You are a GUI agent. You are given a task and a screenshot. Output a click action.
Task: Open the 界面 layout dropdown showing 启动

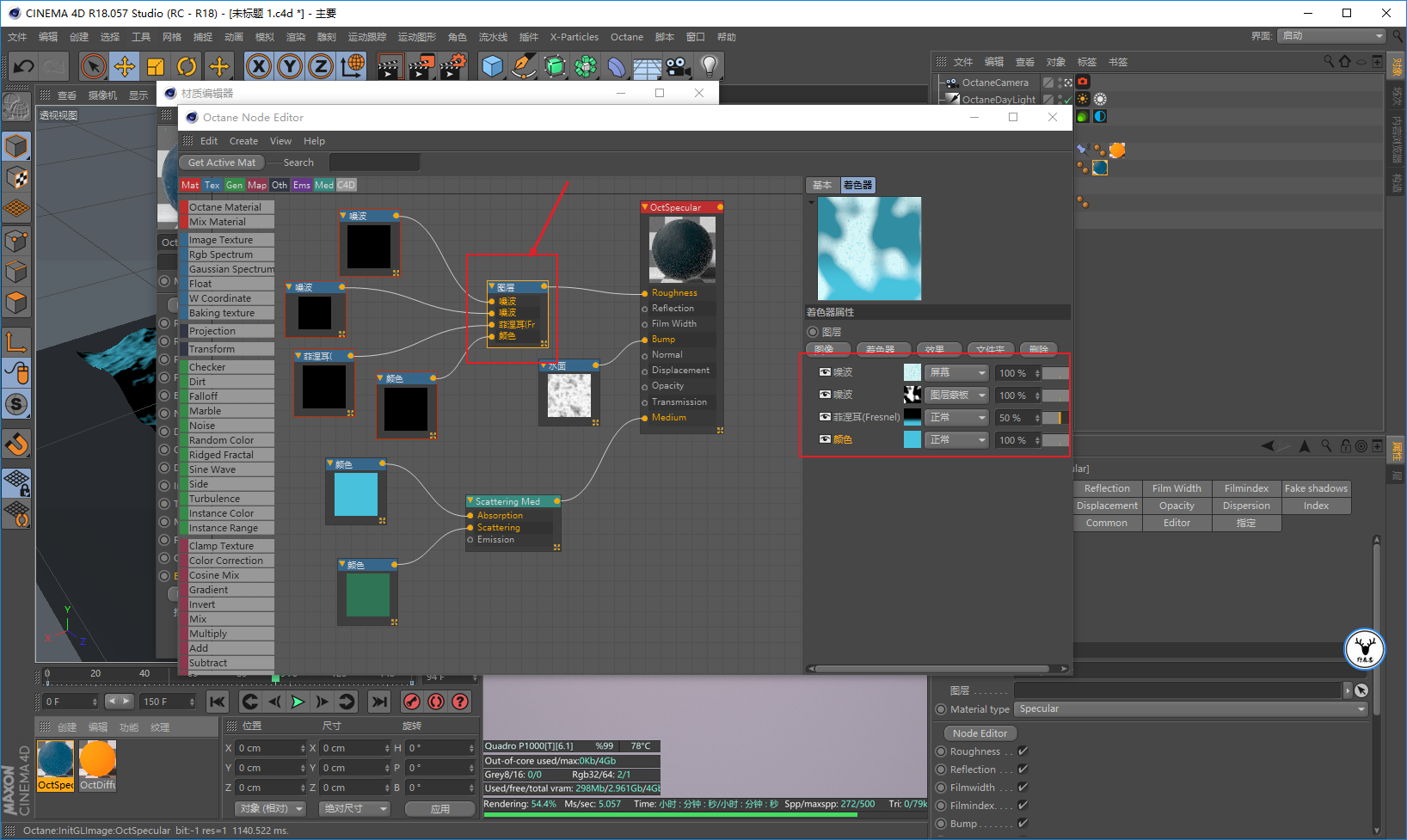[1331, 36]
